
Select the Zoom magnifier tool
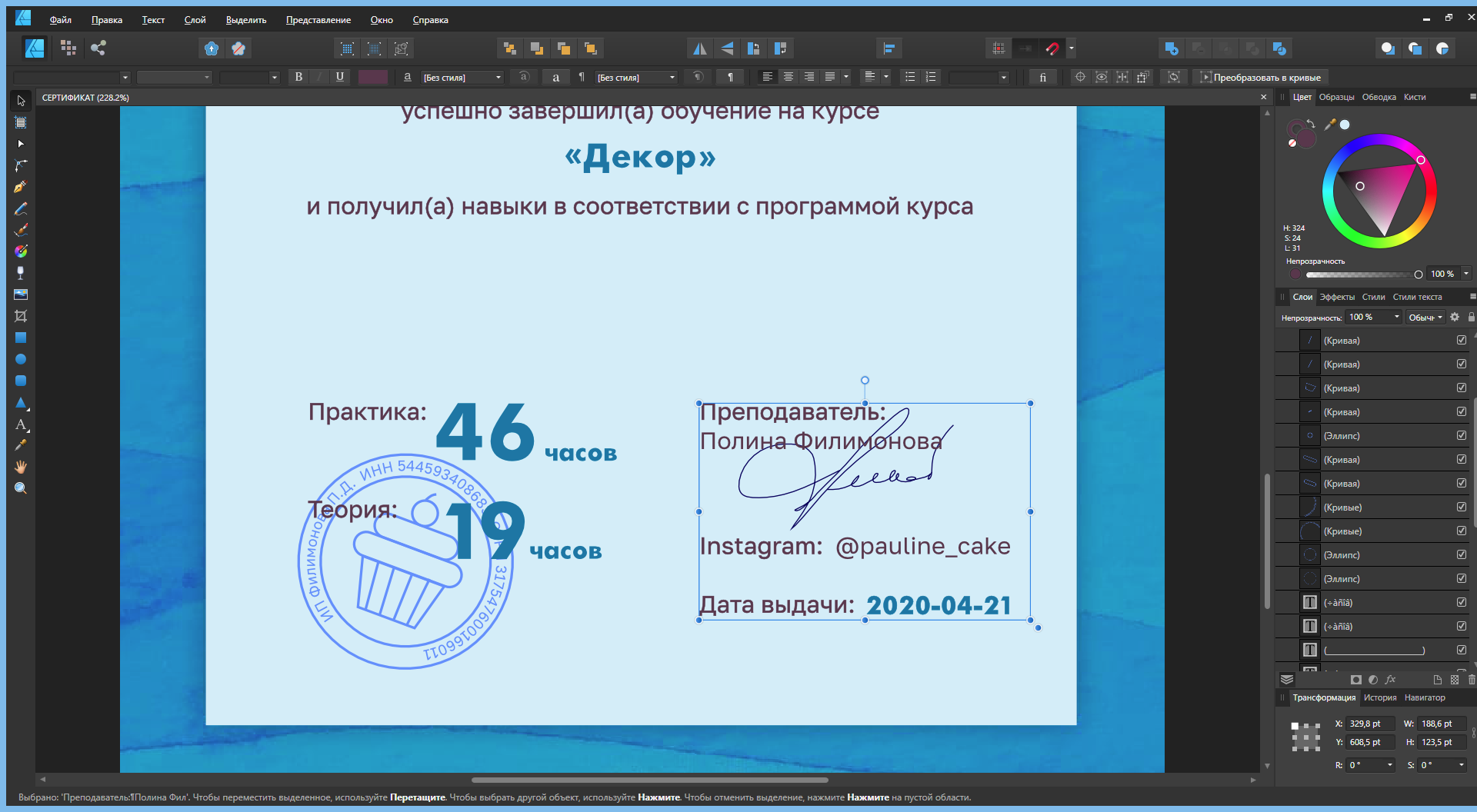(21, 488)
